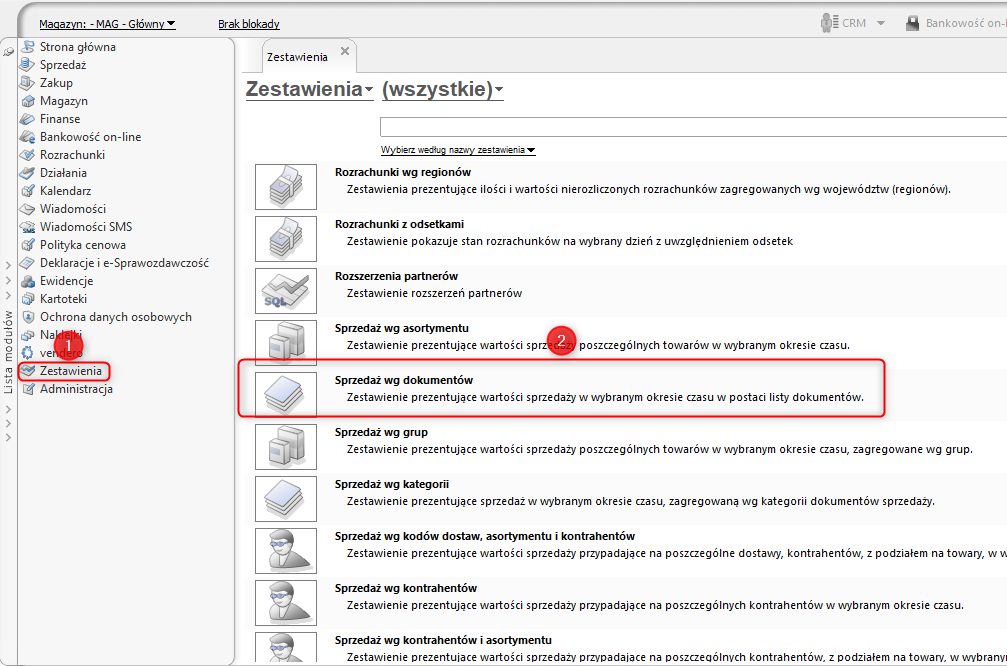Screen dimensions: 1007x666
Task: Select Kartoteki label in module list
Action: (64, 299)
